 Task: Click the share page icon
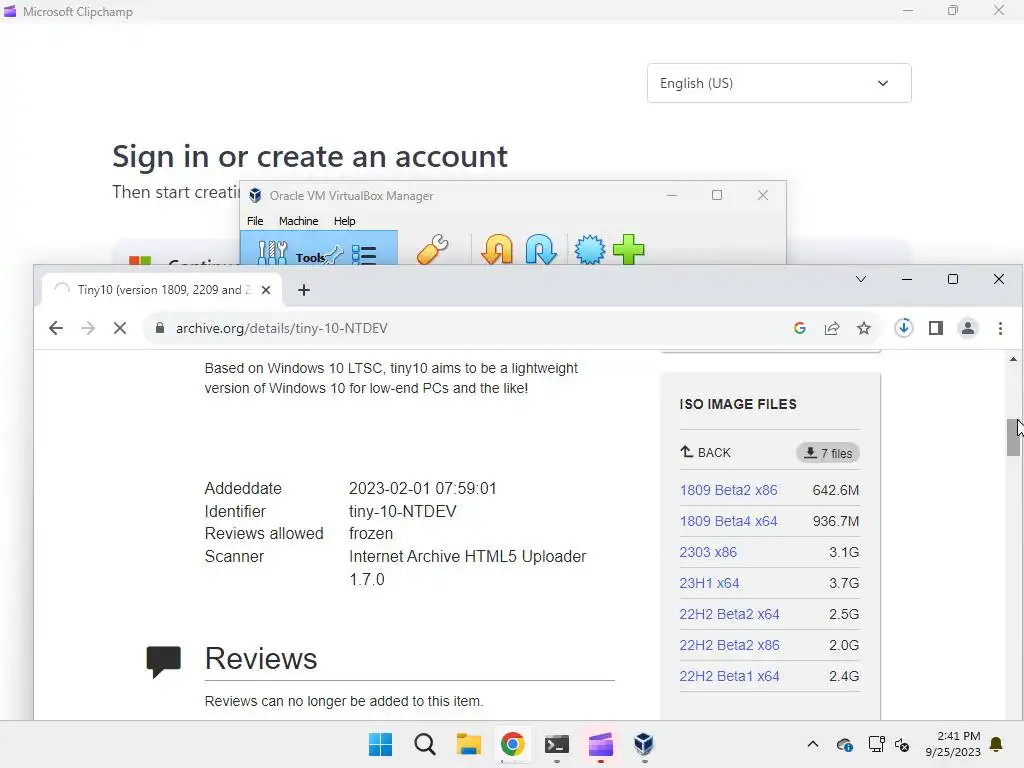click(x=831, y=328)
